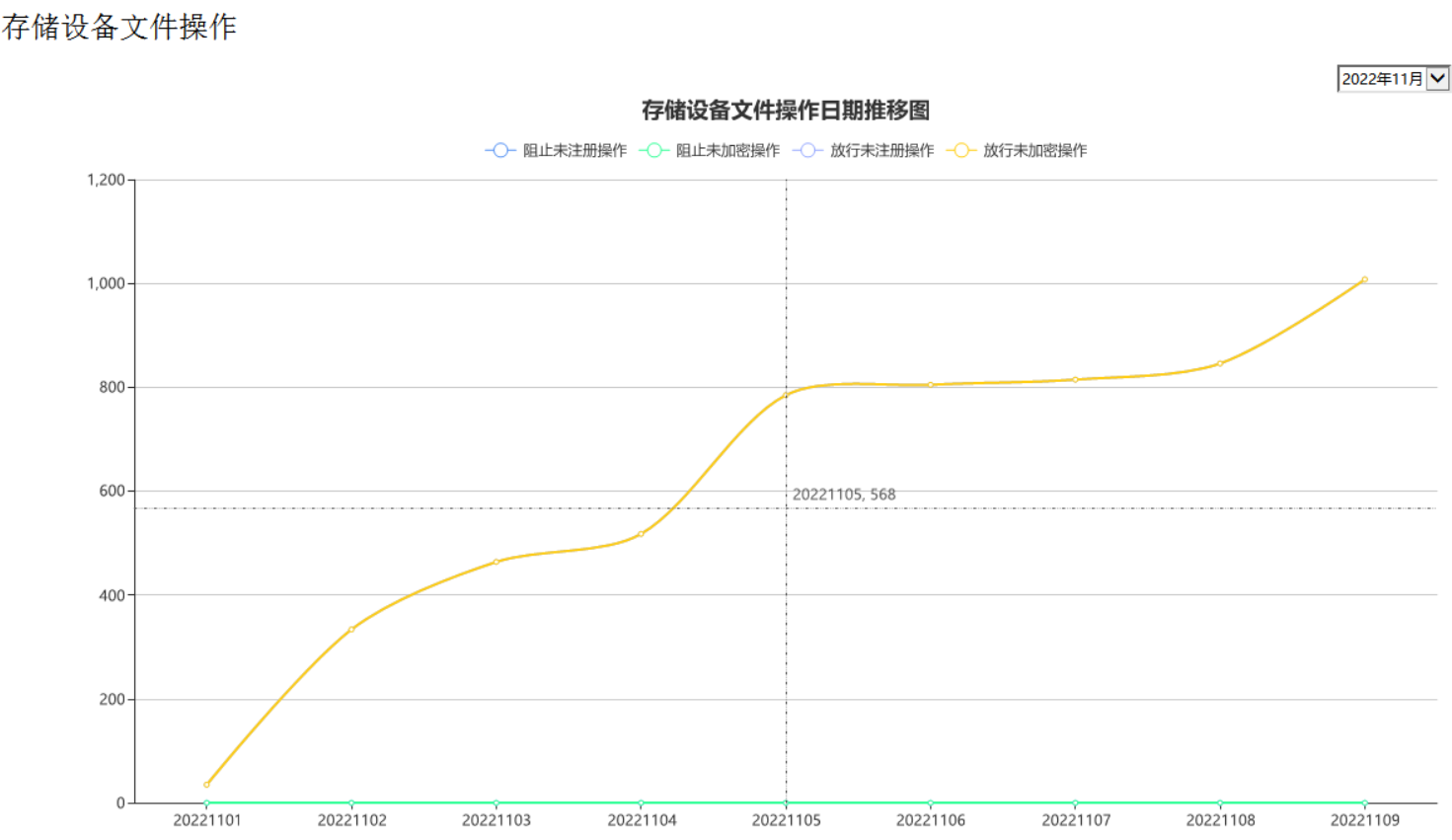
Task: Click the dropdown arrow beside 2022年11月
Action: click(1438, 79)
